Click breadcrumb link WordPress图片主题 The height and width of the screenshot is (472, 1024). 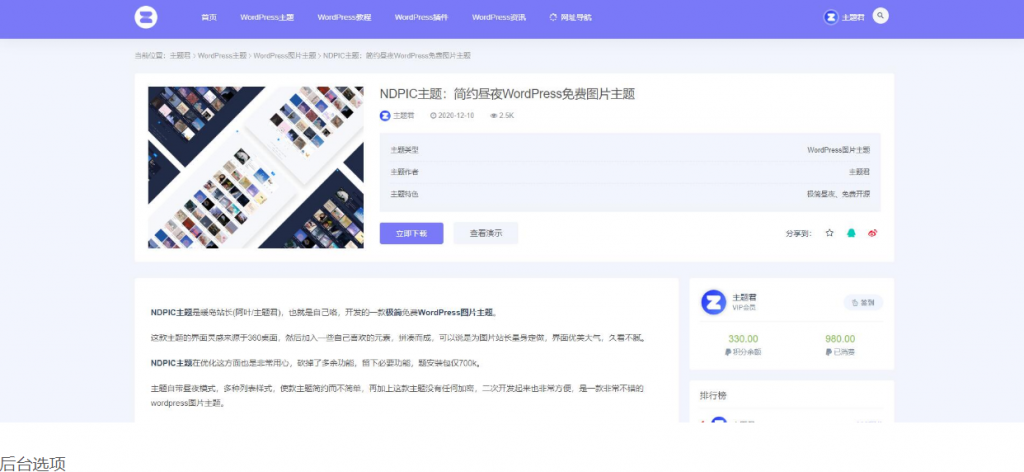pos(285,55)
